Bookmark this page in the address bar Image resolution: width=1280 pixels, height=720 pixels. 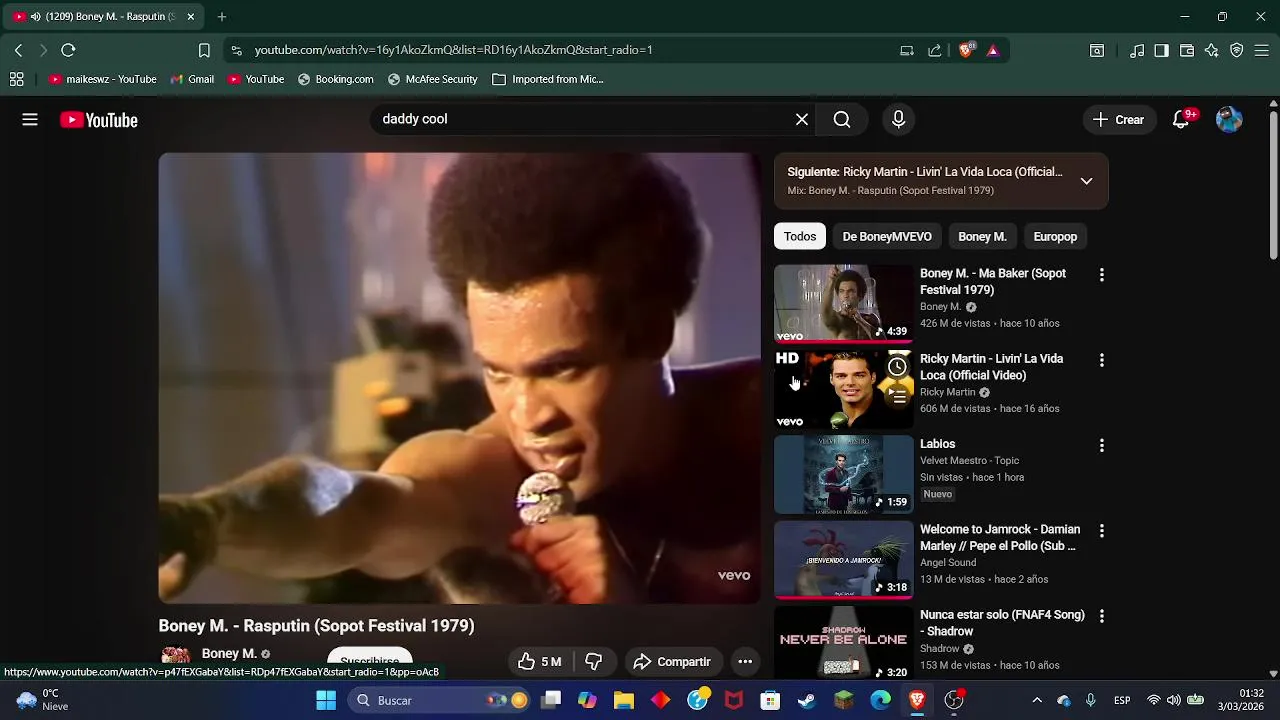pos(204,50)
